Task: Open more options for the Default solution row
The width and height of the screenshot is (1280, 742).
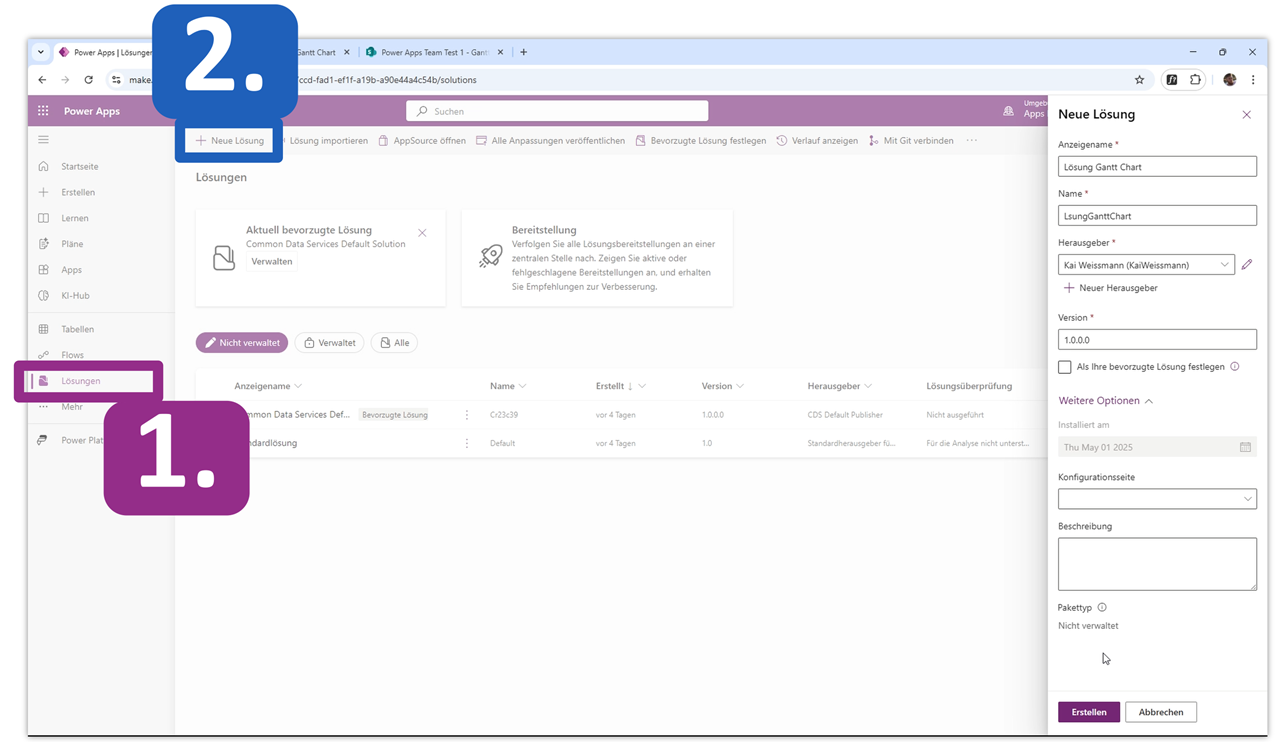Action: (x=467, y=443)
